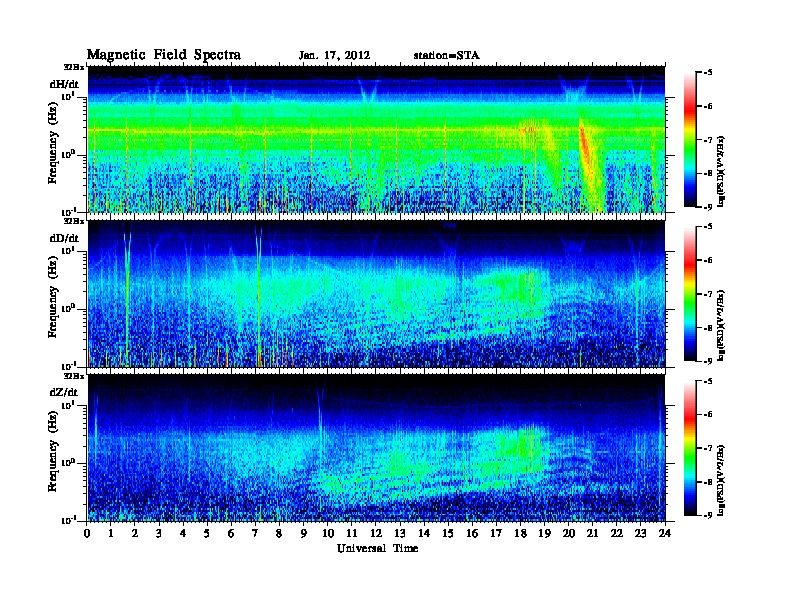The height and width of the screenshot is (612, 792).
Task: Click "Frequency (Hz)" label of dH/dt panel
Action: coord(53,143)
